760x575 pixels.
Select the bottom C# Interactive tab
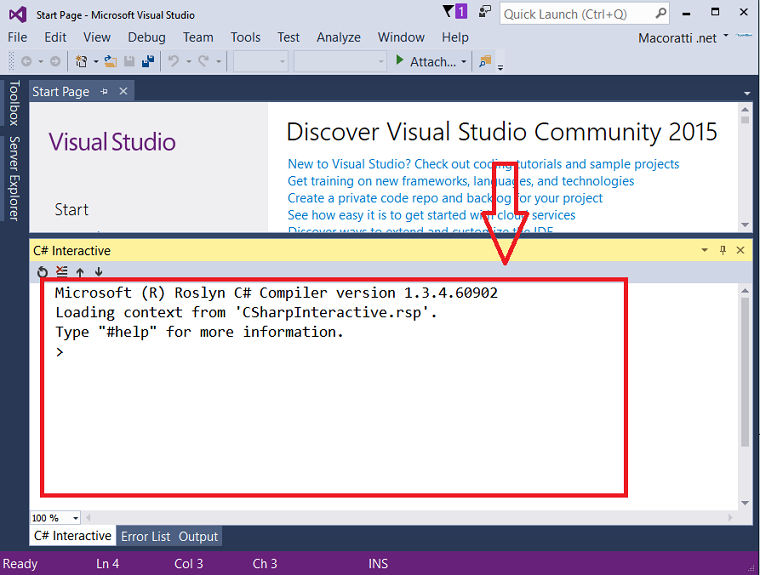(x=73, y=535)
